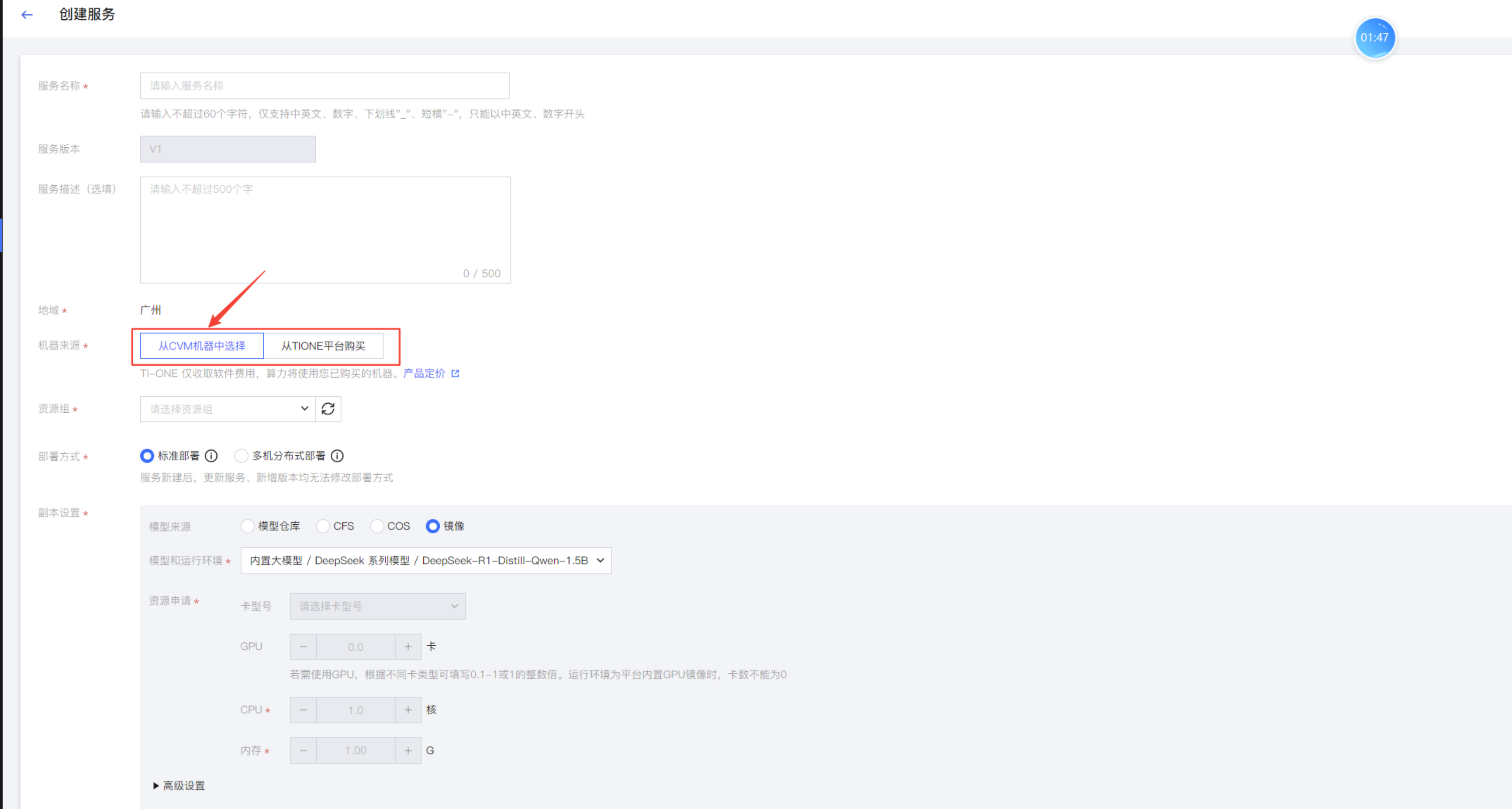The width and height of the screenshot is (1512, 809).
Task: Open the 模型和运行环境 DeepSeek dropdown
Action: [x=426, y=561]
